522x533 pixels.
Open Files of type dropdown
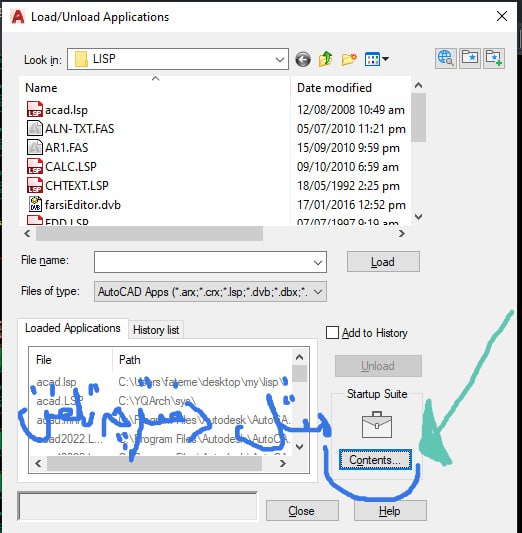click(x=210, y=292)
